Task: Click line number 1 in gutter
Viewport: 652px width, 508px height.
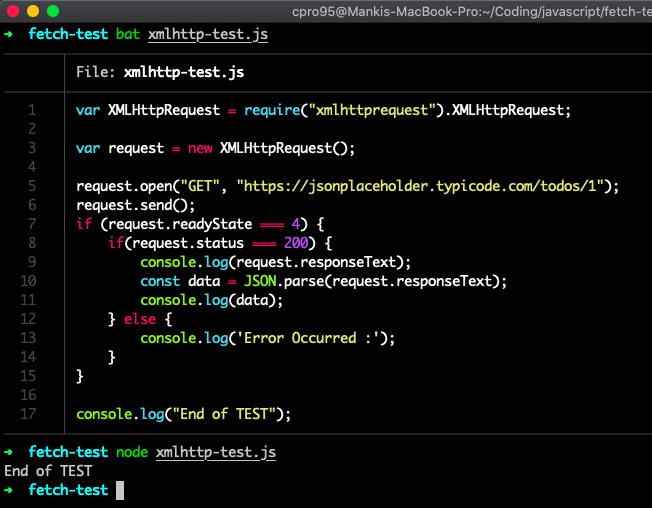Action: [x=32, y=110]
